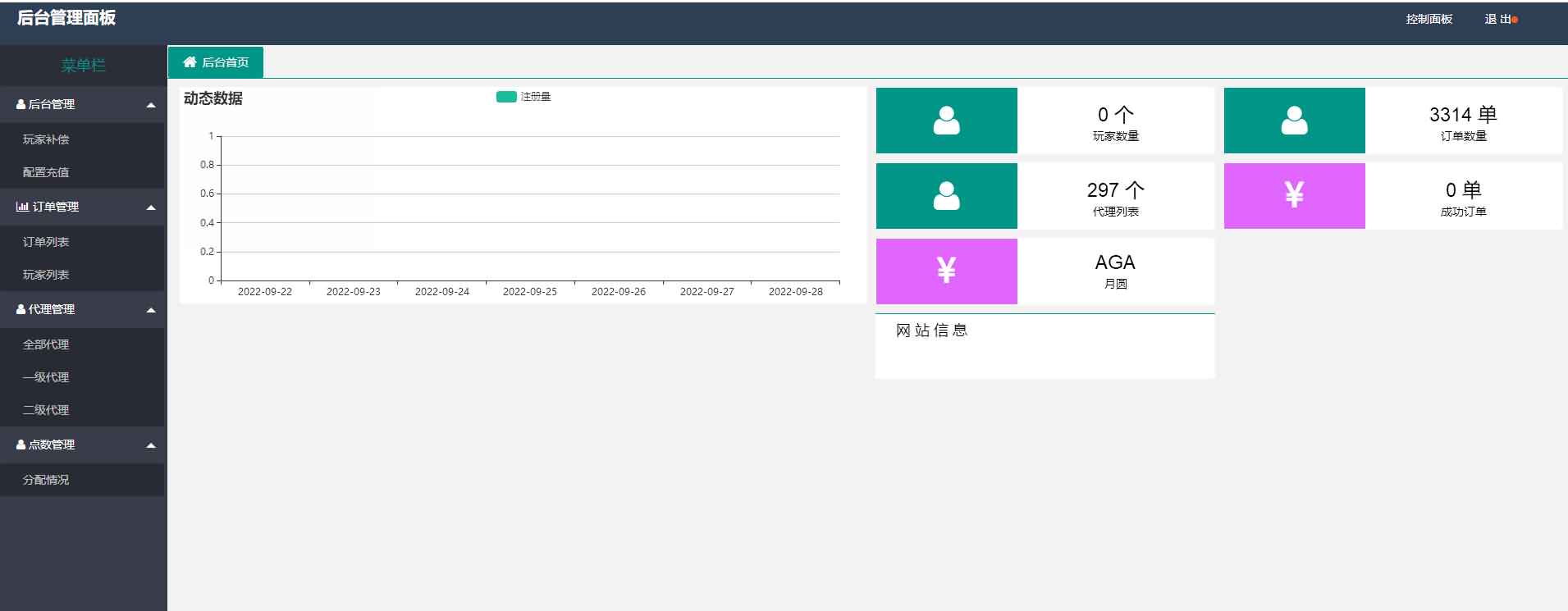Image resolution: width=1568 pixels, height=611 pixels.
Task: Open 玩家列表 in the sidebar
Action: [x=82, y=275]
